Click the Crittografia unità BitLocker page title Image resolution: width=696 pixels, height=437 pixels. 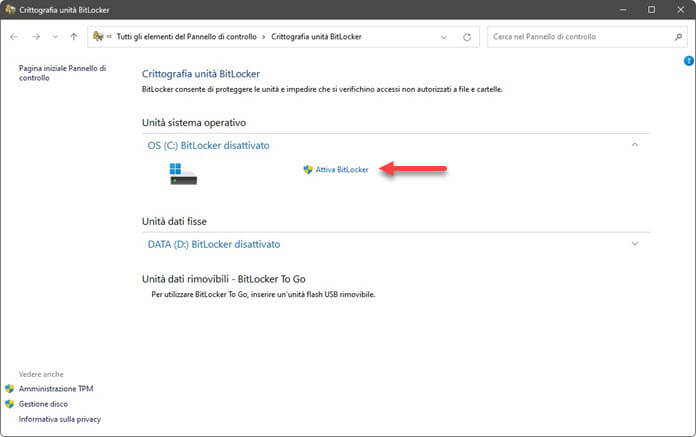(x=201, y=74)
